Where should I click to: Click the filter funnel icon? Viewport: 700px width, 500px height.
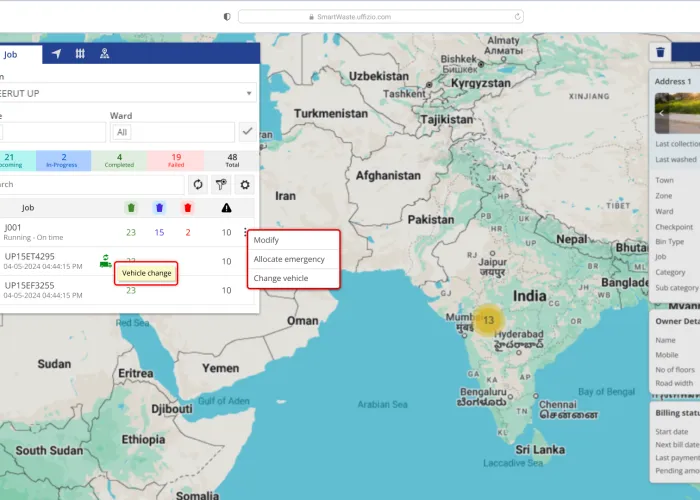coord(221,185)
